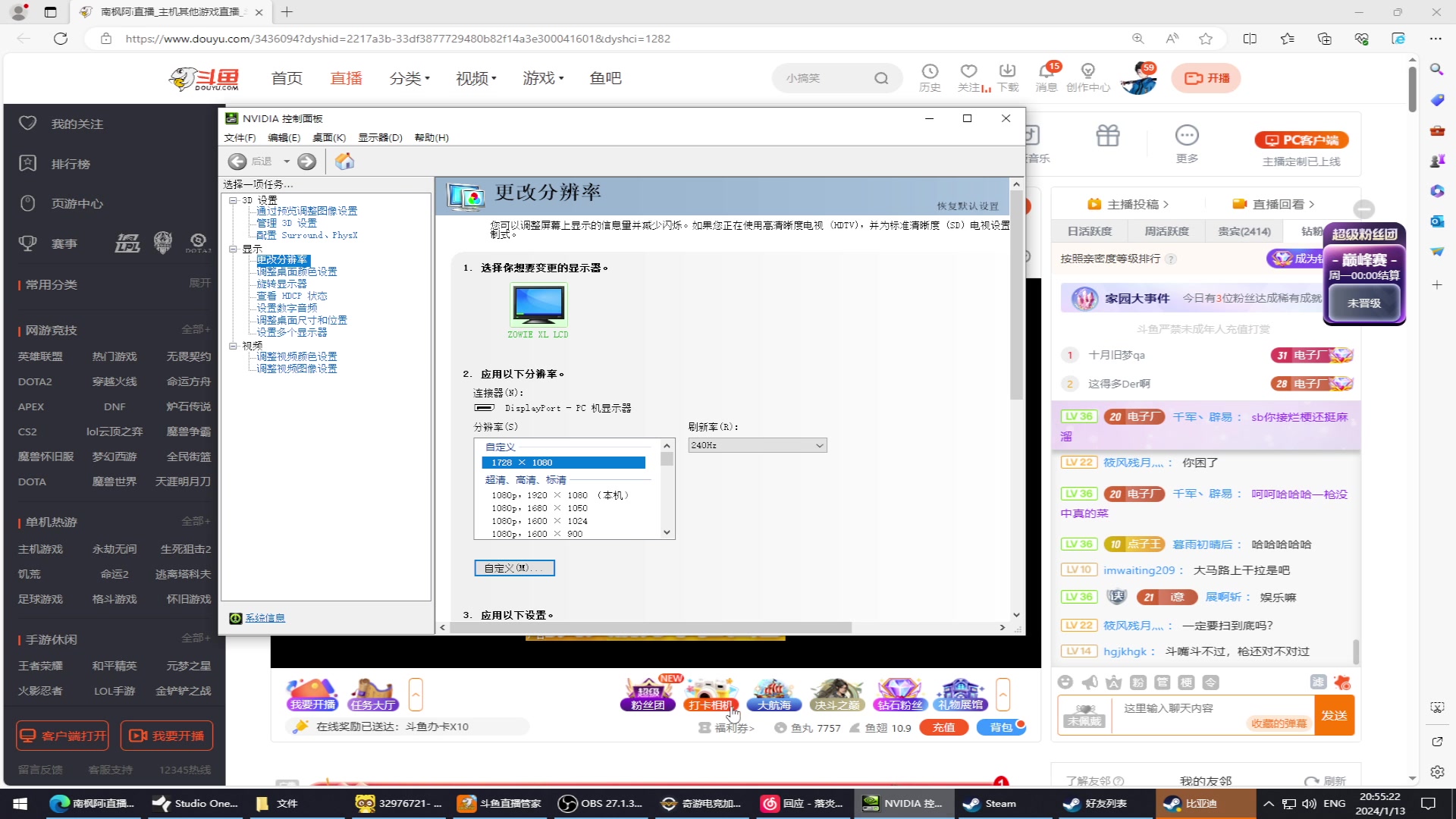Click the NVIDIA panel vertical scrollbar
The image size is (1456, 819).
tap(1016, 296)
